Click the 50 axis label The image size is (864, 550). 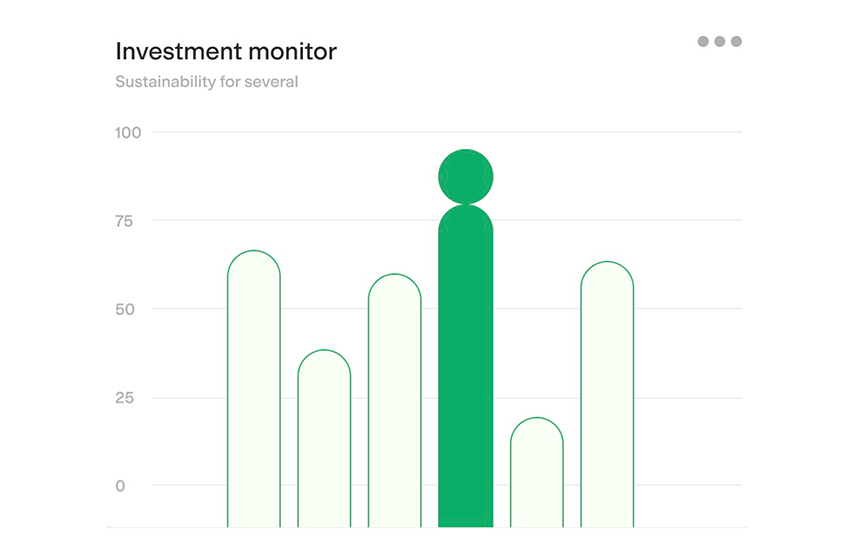point(125,309)
